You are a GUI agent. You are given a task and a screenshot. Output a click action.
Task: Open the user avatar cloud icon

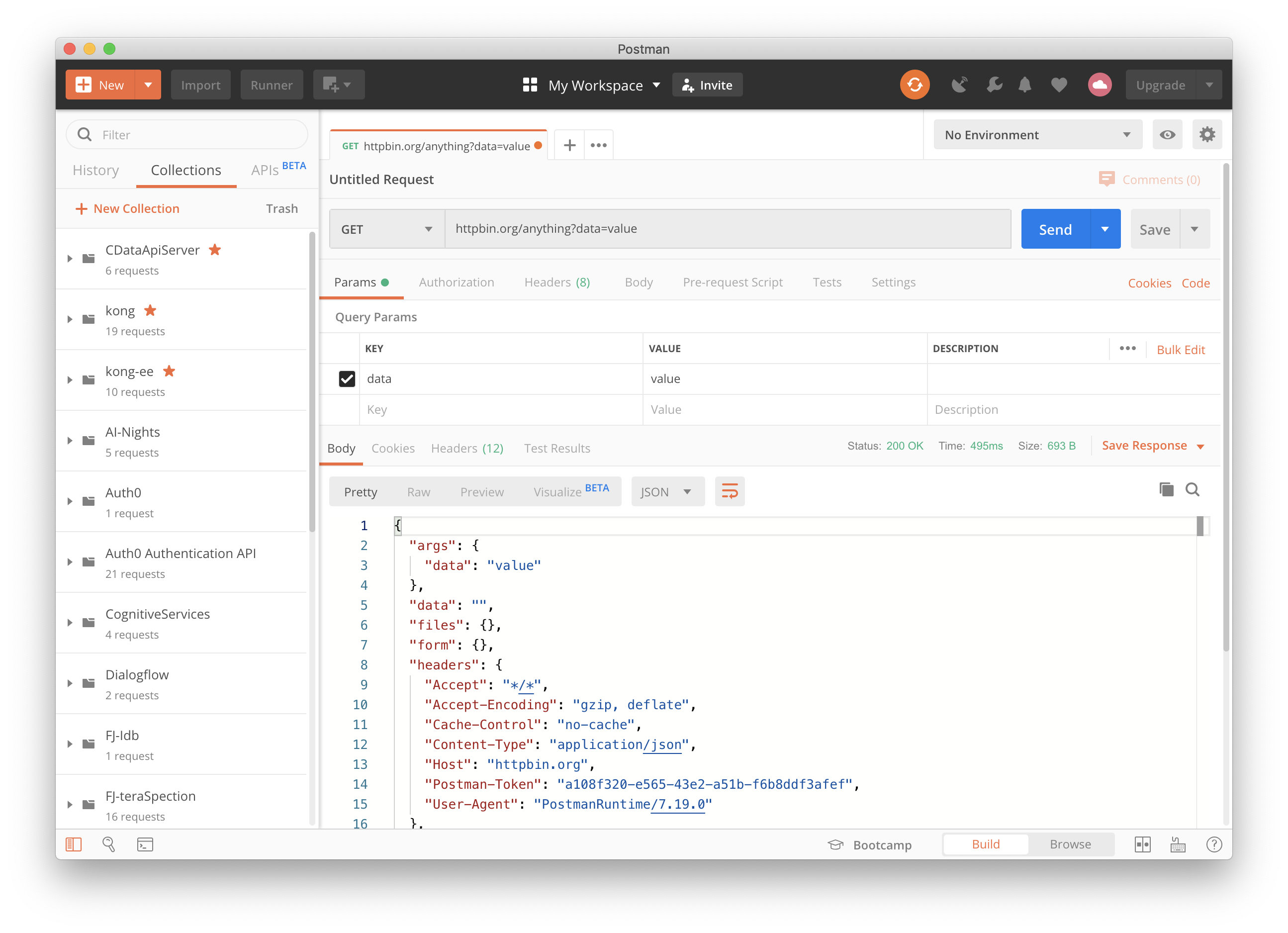(1100, 85)
